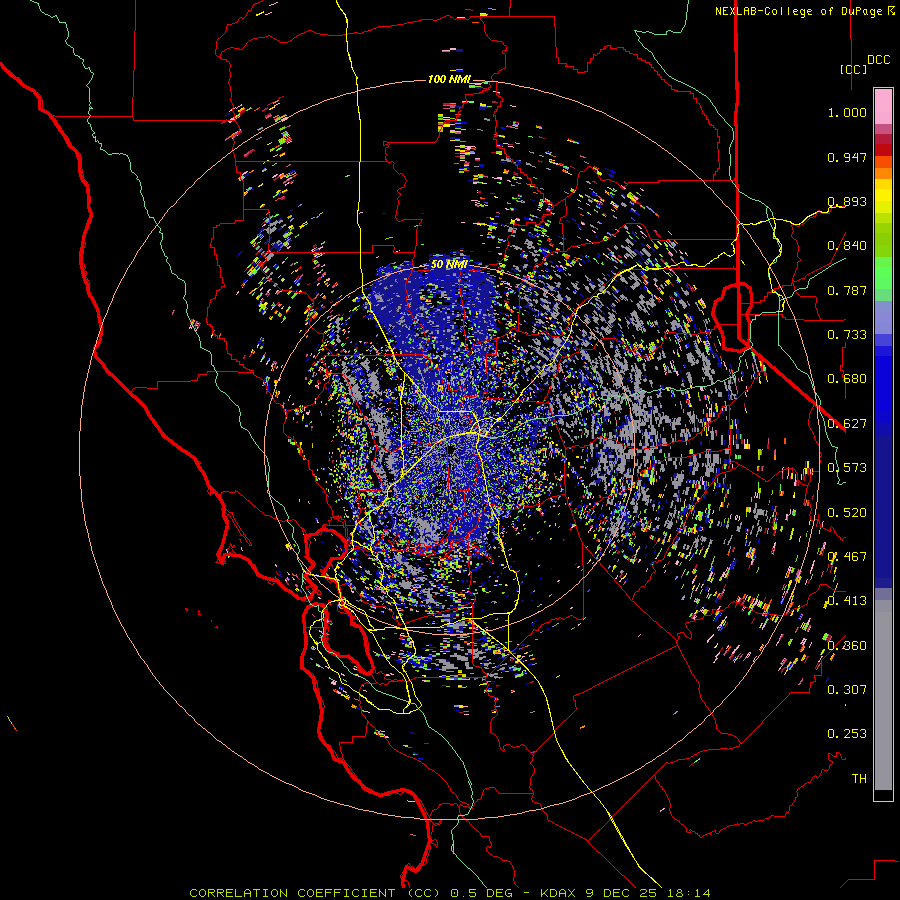Click the 0.840 legend value
The width and height of the screenshot is (900, 900).
pos(847,246)
